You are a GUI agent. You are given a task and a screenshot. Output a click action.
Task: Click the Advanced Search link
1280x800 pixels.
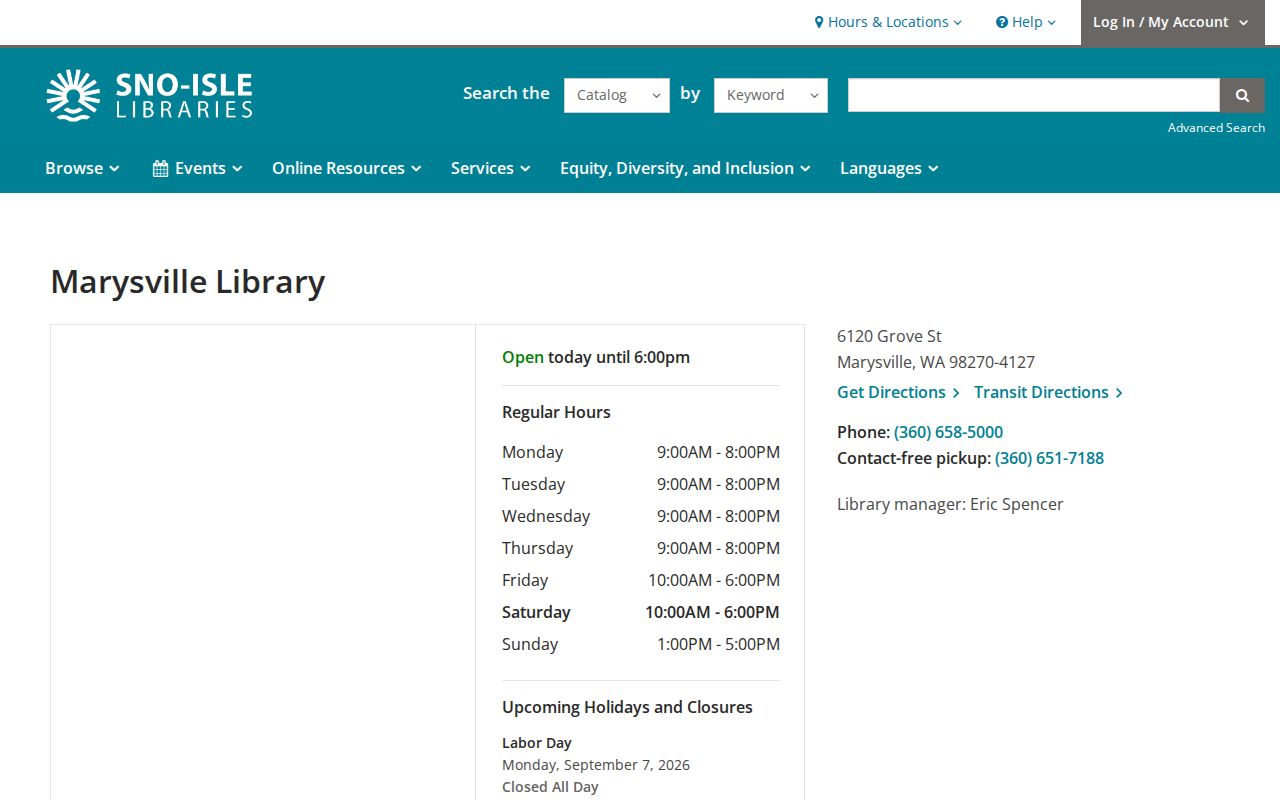(x=1216, y=128)
